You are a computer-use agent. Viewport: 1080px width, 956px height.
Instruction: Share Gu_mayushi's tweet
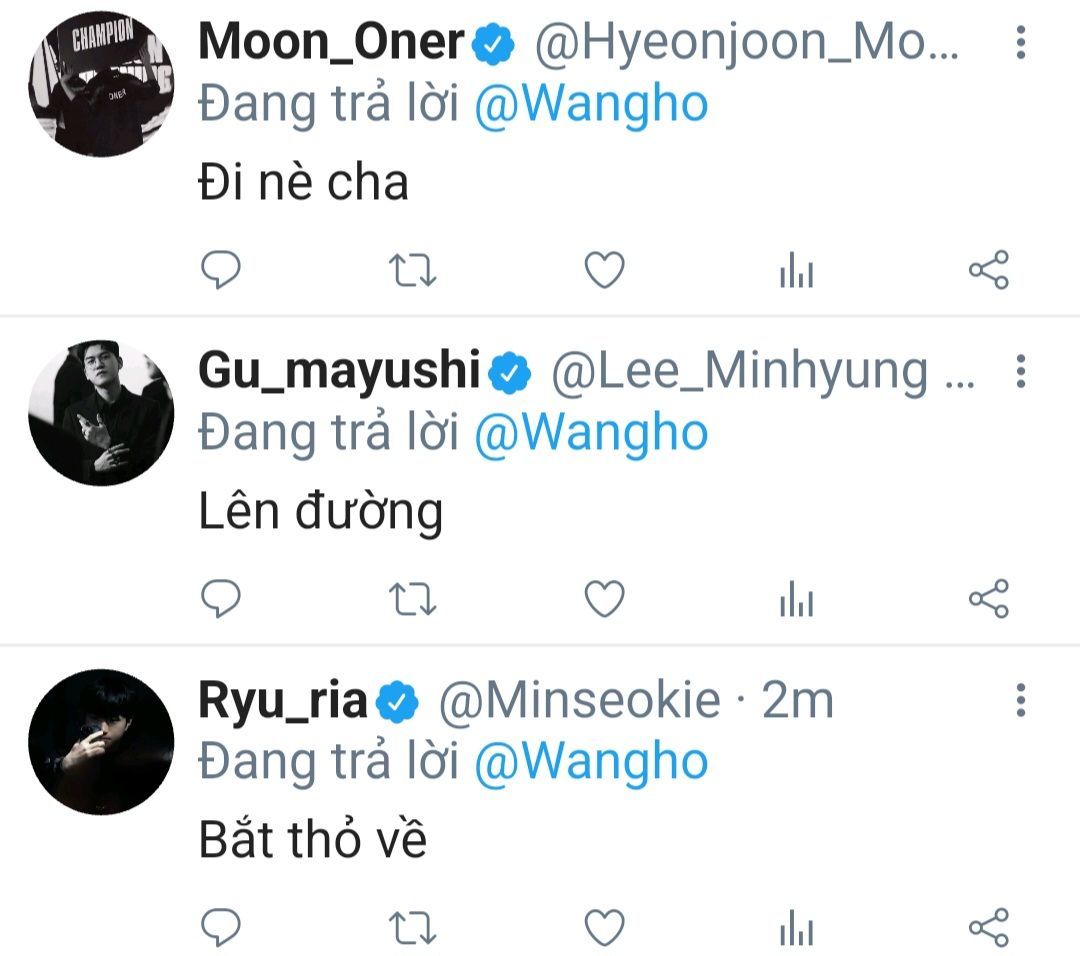(988, 598)
